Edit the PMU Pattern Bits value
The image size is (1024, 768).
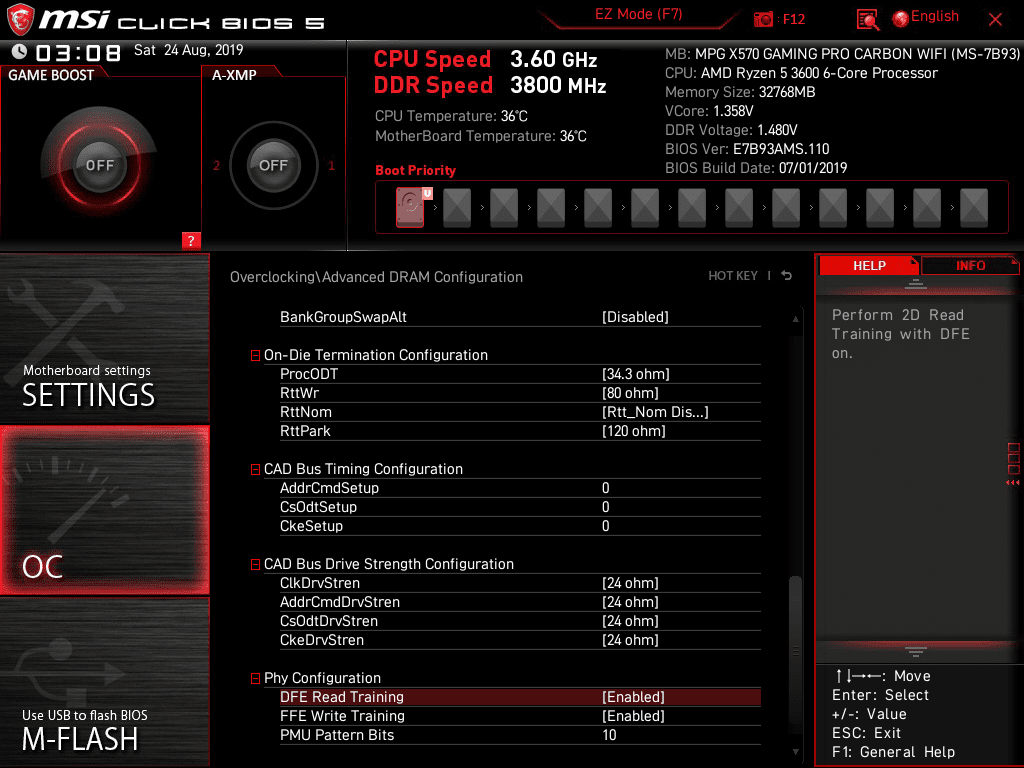tap(609, 735)
